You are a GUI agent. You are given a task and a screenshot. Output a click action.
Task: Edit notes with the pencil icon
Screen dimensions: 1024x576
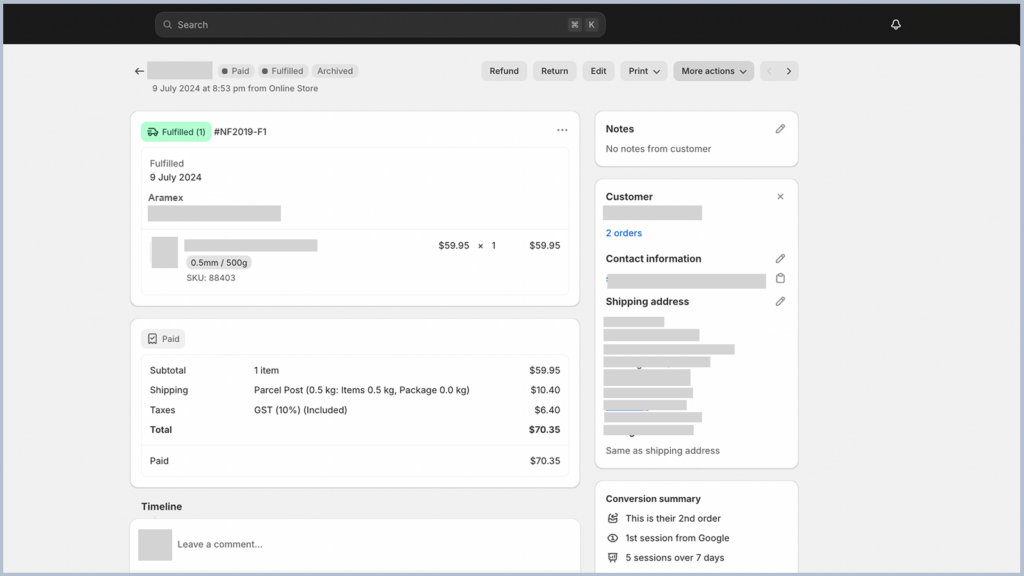point(780,129)
